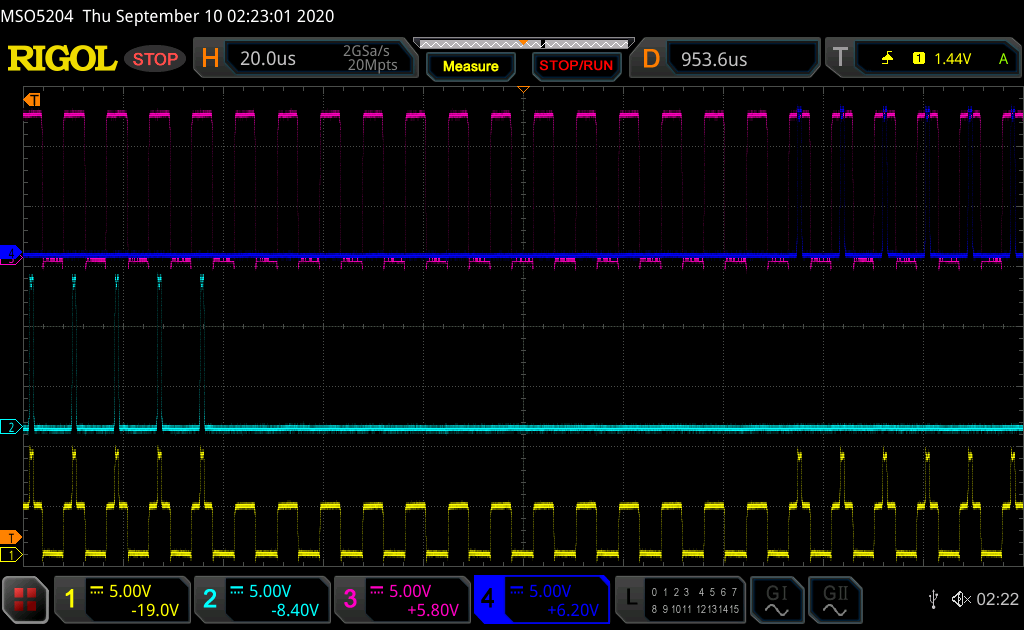Open delay setting 953.6us
This screenshot has height=630, width=1024.
[x=714, y=59]
